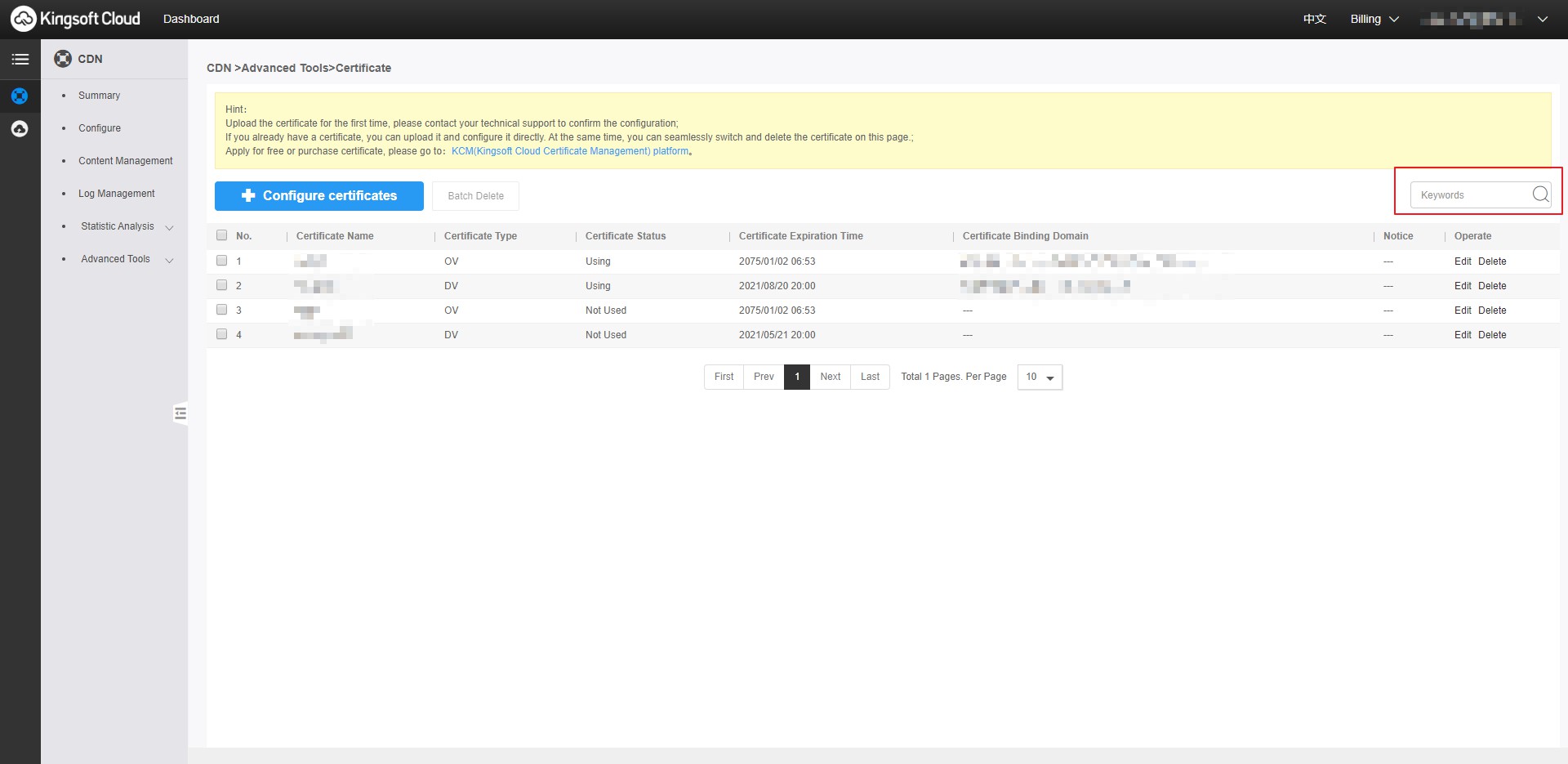
Task: Click Certificate Status column header
Action: tap(626, 236)
